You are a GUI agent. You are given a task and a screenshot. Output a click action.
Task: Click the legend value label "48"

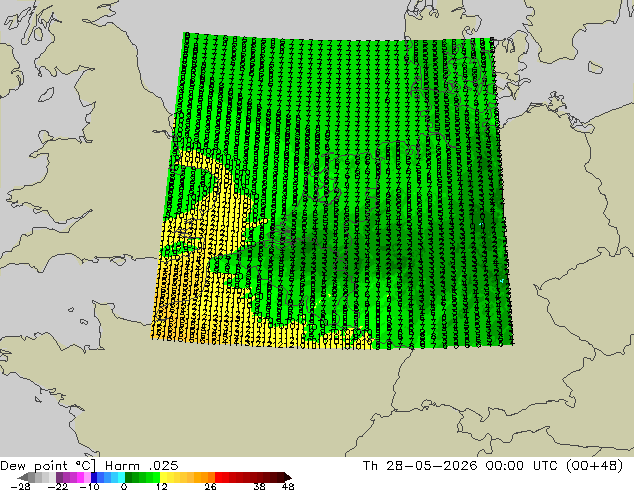click(288, 486)
